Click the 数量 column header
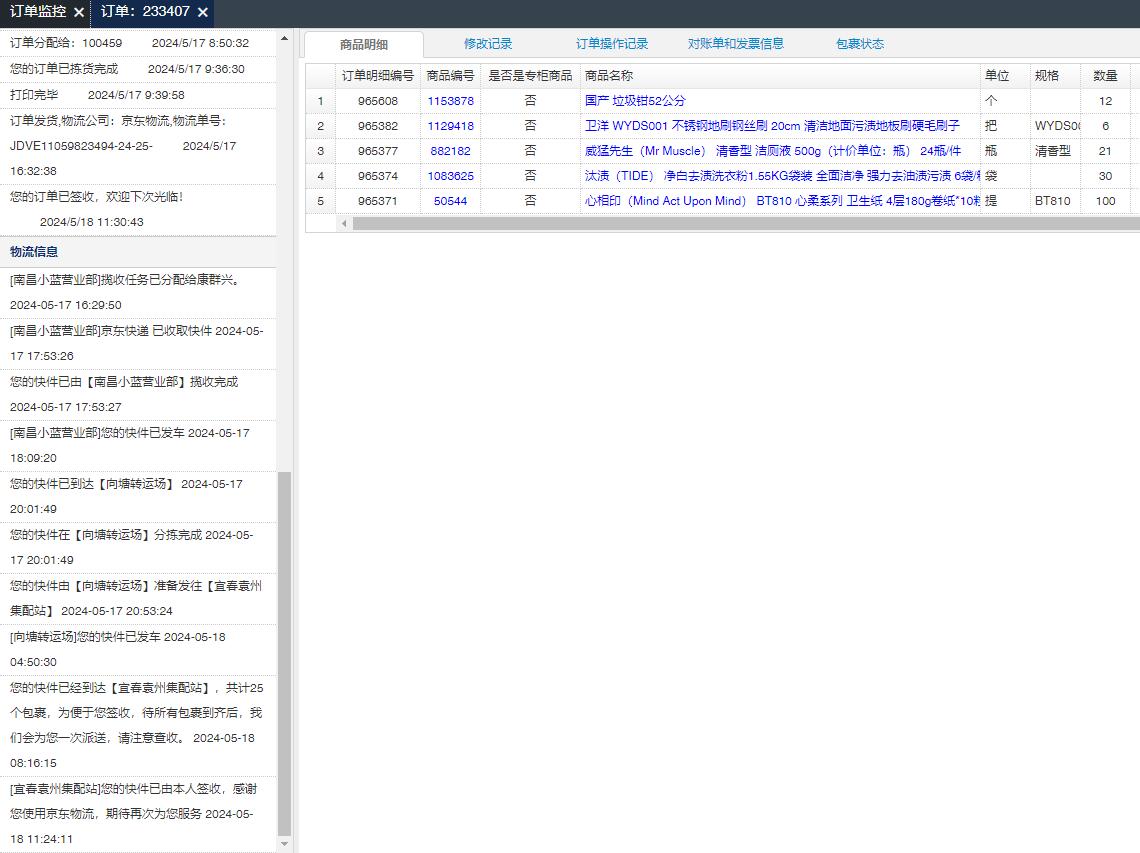 point(1105,76)
